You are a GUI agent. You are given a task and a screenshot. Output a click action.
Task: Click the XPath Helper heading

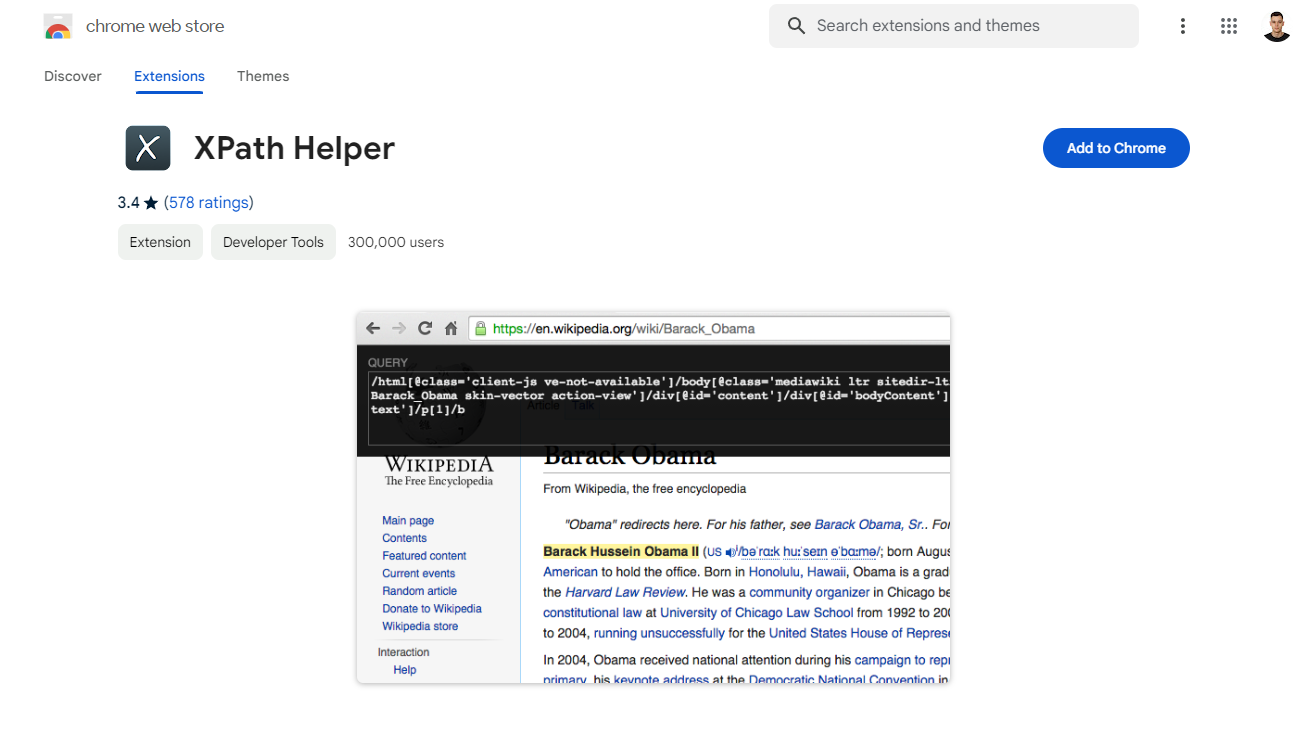[x=294, y=148]
